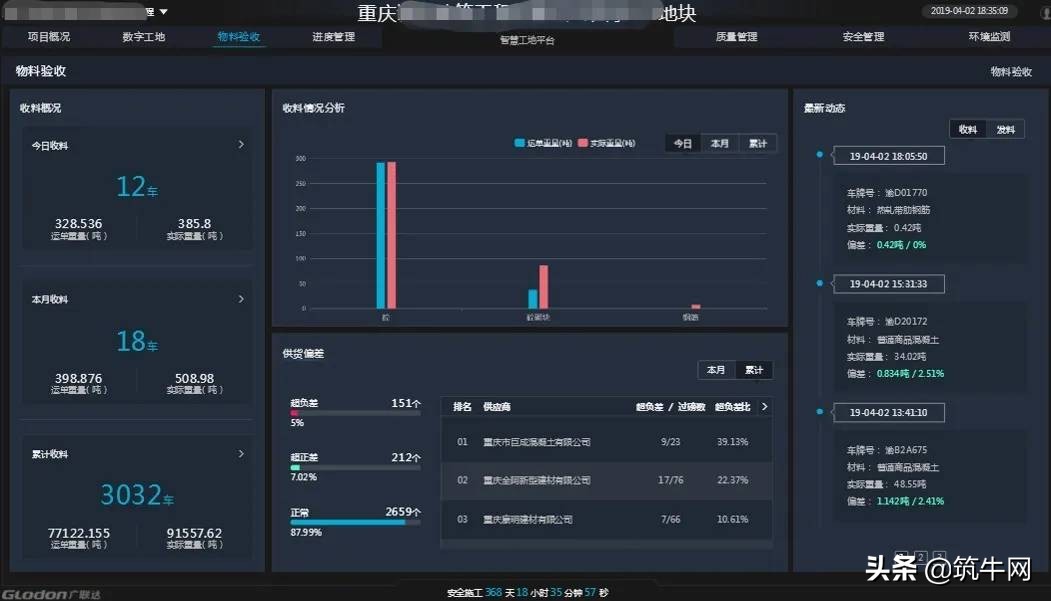Click the 正常 87.99% progress bar
The width and height of the screenshot is (1051, 601).
[352, 522]
